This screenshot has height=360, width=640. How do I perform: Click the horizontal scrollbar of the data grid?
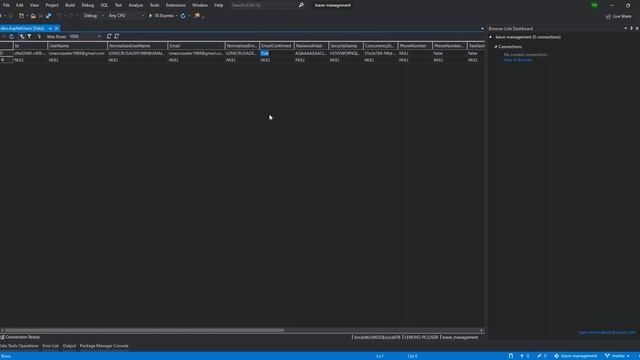pyautogui.click(x=144, y=330)
